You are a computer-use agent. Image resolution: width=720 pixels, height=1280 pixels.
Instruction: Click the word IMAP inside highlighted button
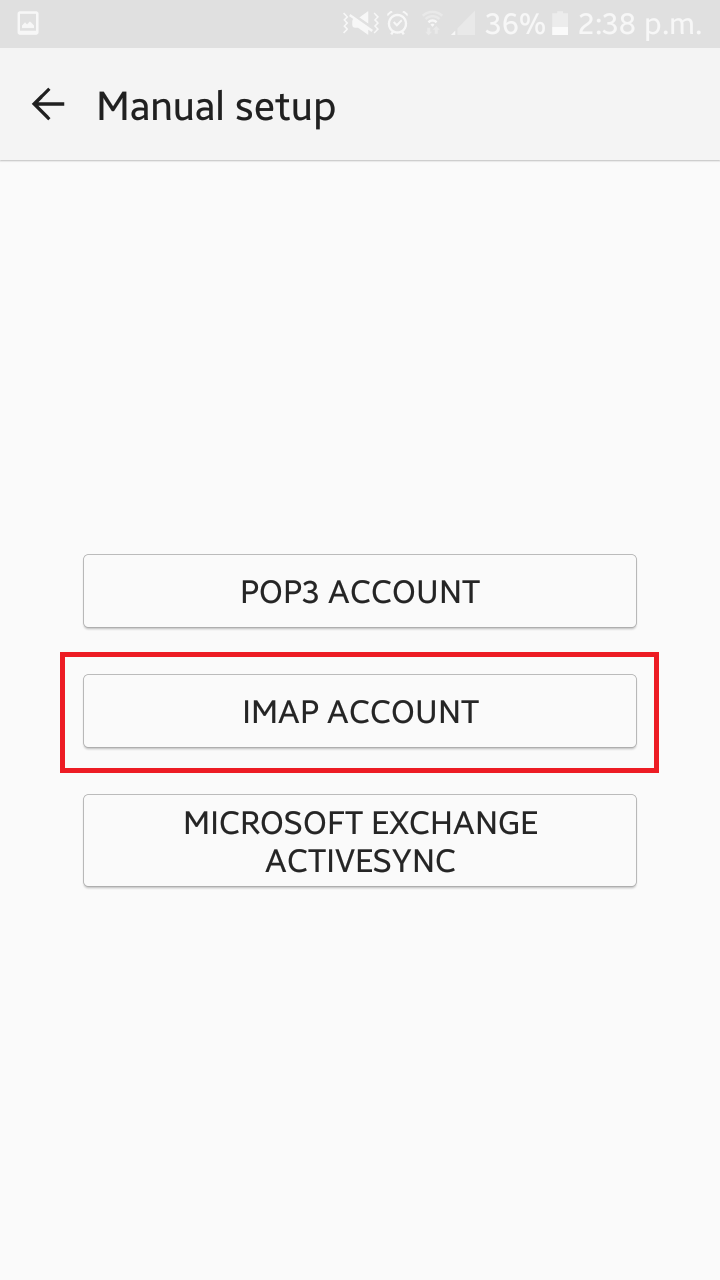(x=280, y=711)
